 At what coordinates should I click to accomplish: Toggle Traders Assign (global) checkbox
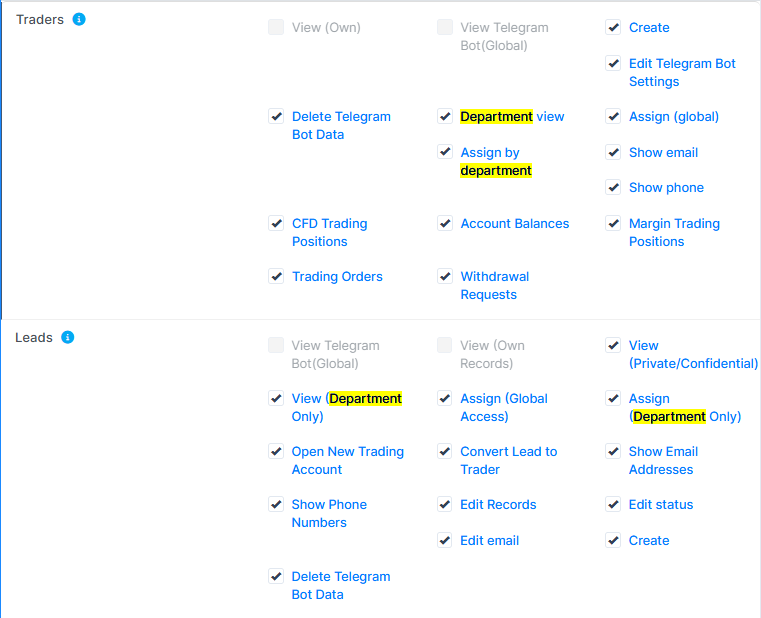613,117
